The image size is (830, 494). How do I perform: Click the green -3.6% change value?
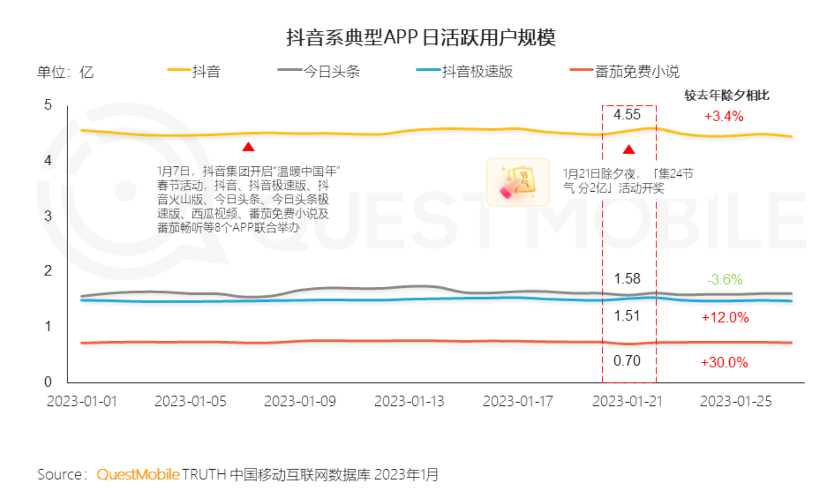click(725, 279)
